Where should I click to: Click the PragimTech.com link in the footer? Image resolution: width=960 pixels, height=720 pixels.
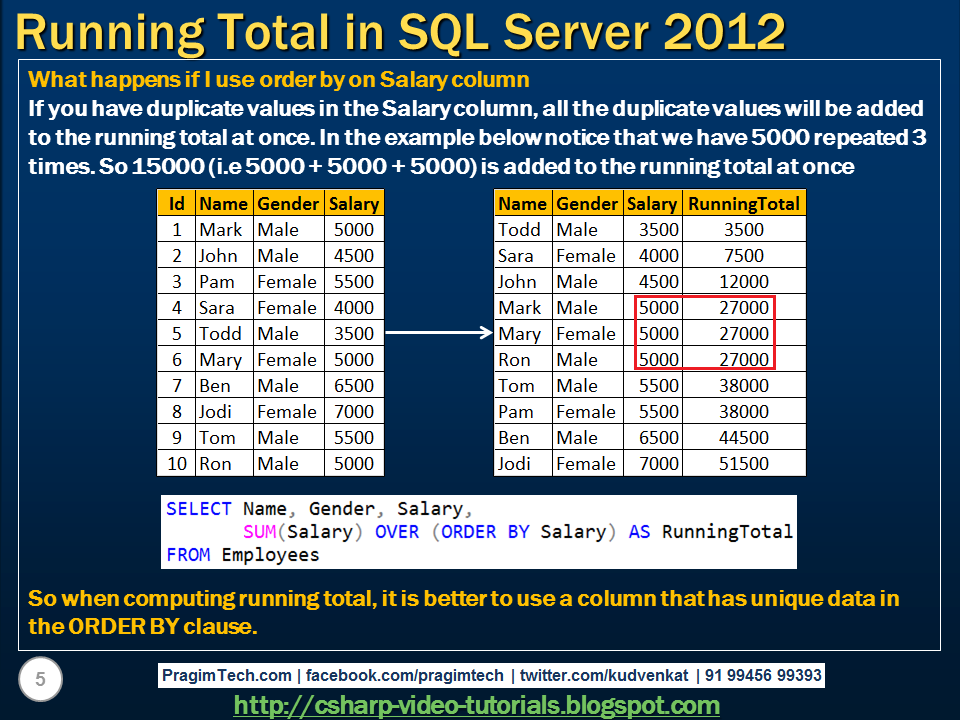[225, 675]
